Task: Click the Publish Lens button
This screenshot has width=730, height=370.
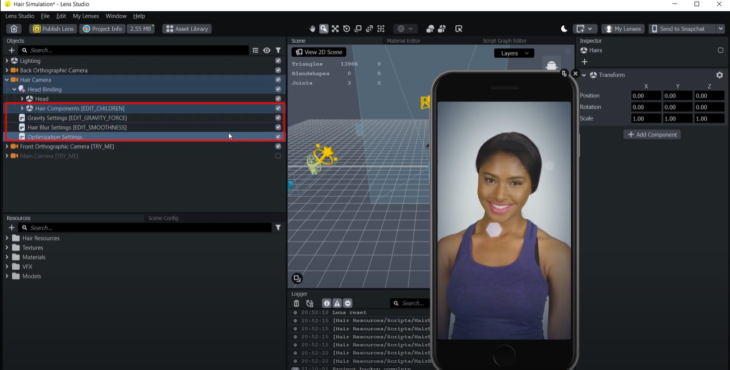Action: (x=53, y=29)
